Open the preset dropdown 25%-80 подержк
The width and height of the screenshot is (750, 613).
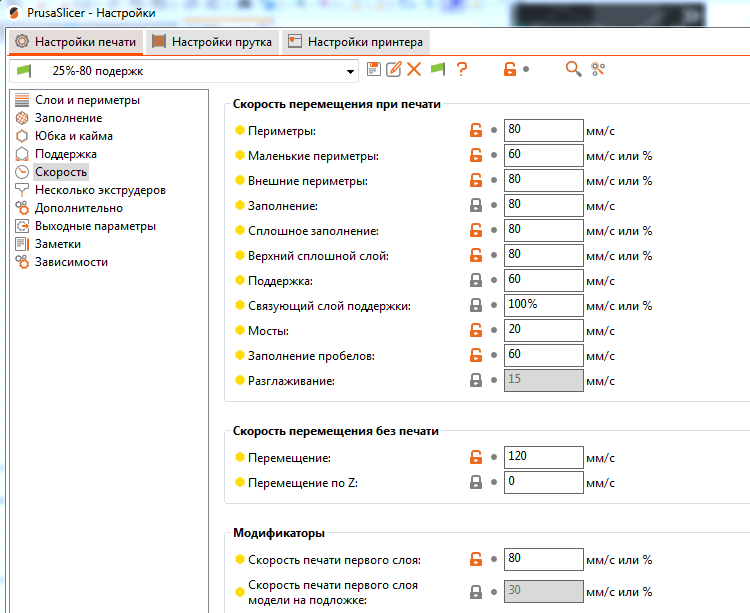coord(184,71)
